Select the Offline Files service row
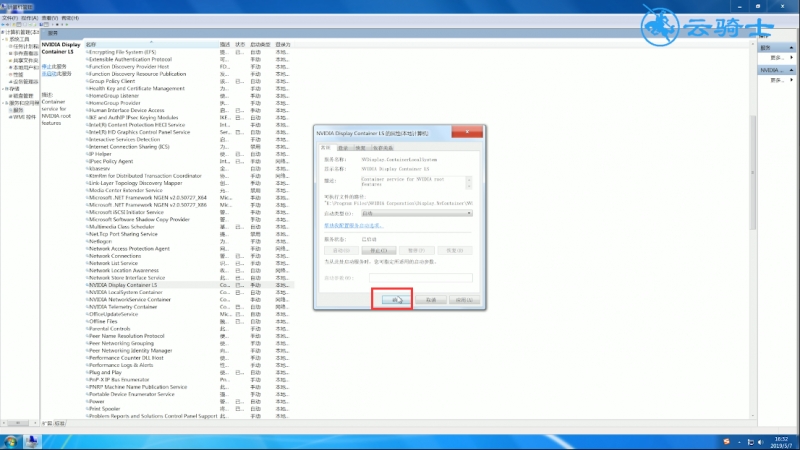 189,321
